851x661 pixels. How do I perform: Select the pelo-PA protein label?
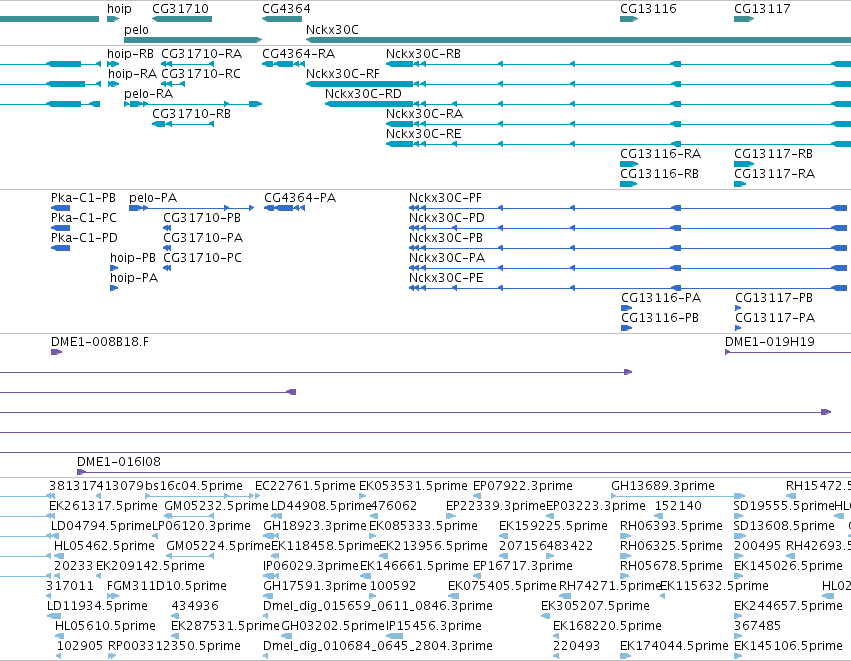[x=153, y=198]
